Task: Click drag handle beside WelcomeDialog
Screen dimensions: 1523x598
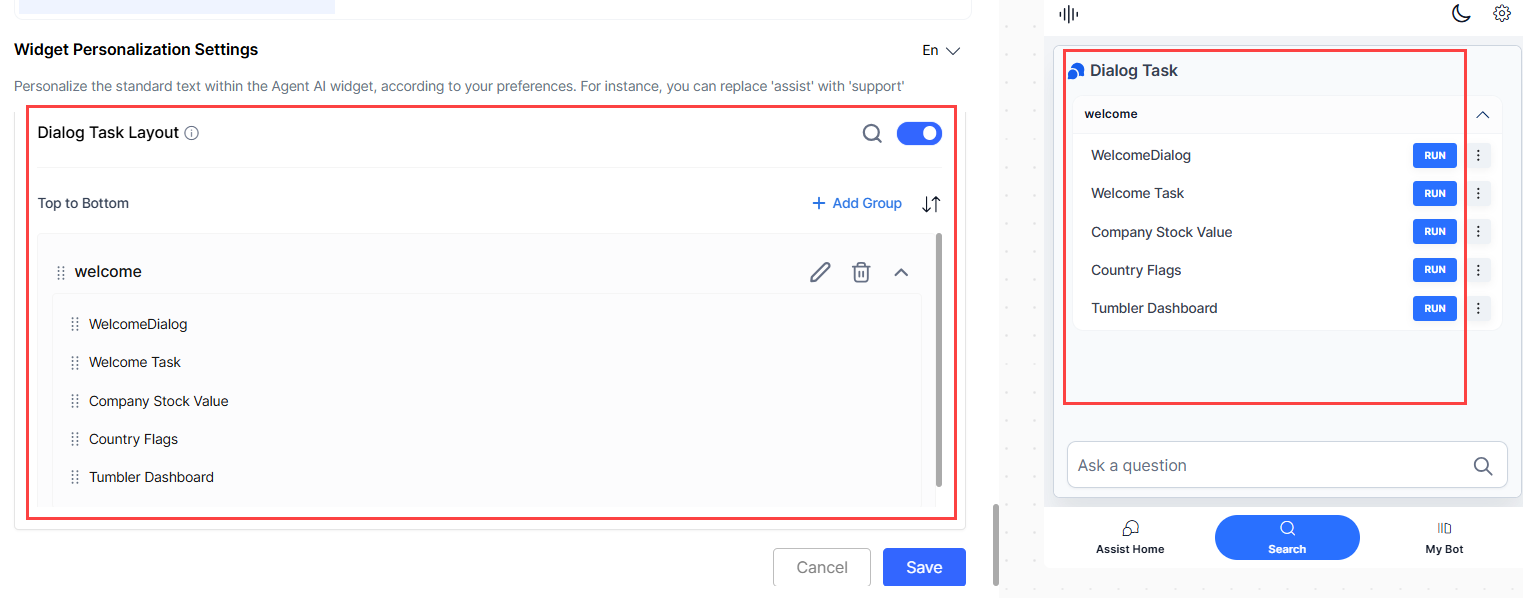Action: click(75, 324)
